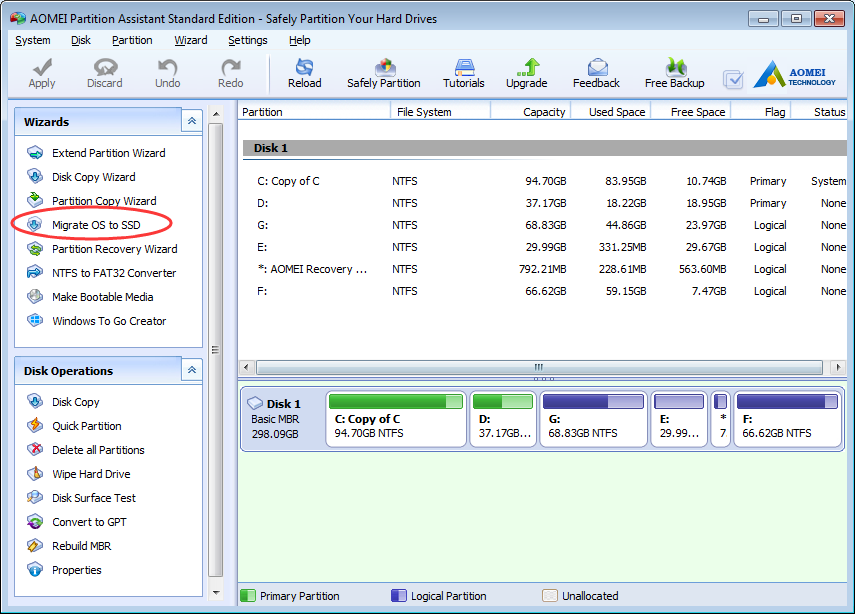Sort by the Used Space column header
Image resolution: width=855 pixels, height=614 pixels.
coord(611,112)
